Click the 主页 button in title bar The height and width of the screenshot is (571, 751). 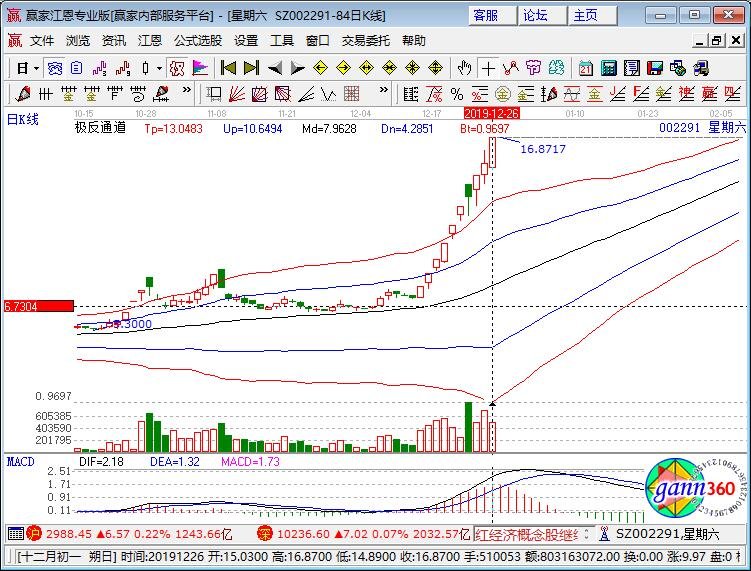click(x=592, y=15)
